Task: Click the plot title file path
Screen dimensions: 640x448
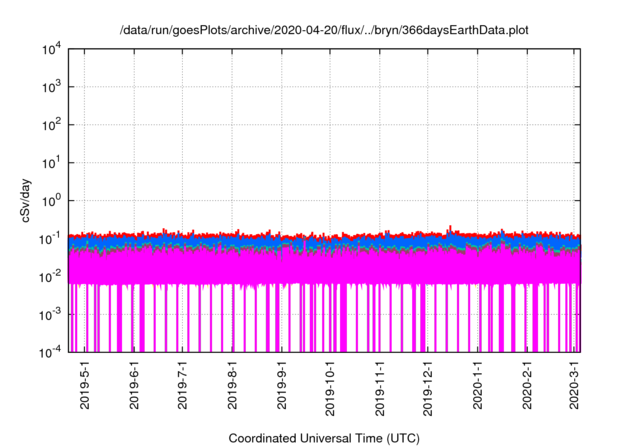Action: coord(324,31)
